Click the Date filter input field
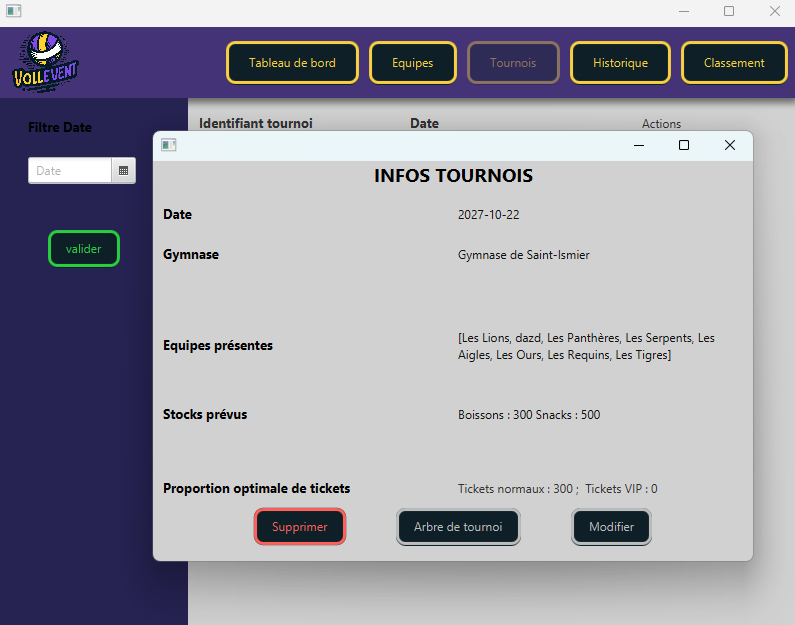This screenshot has height=625, width=795. (x=70, y=171)
